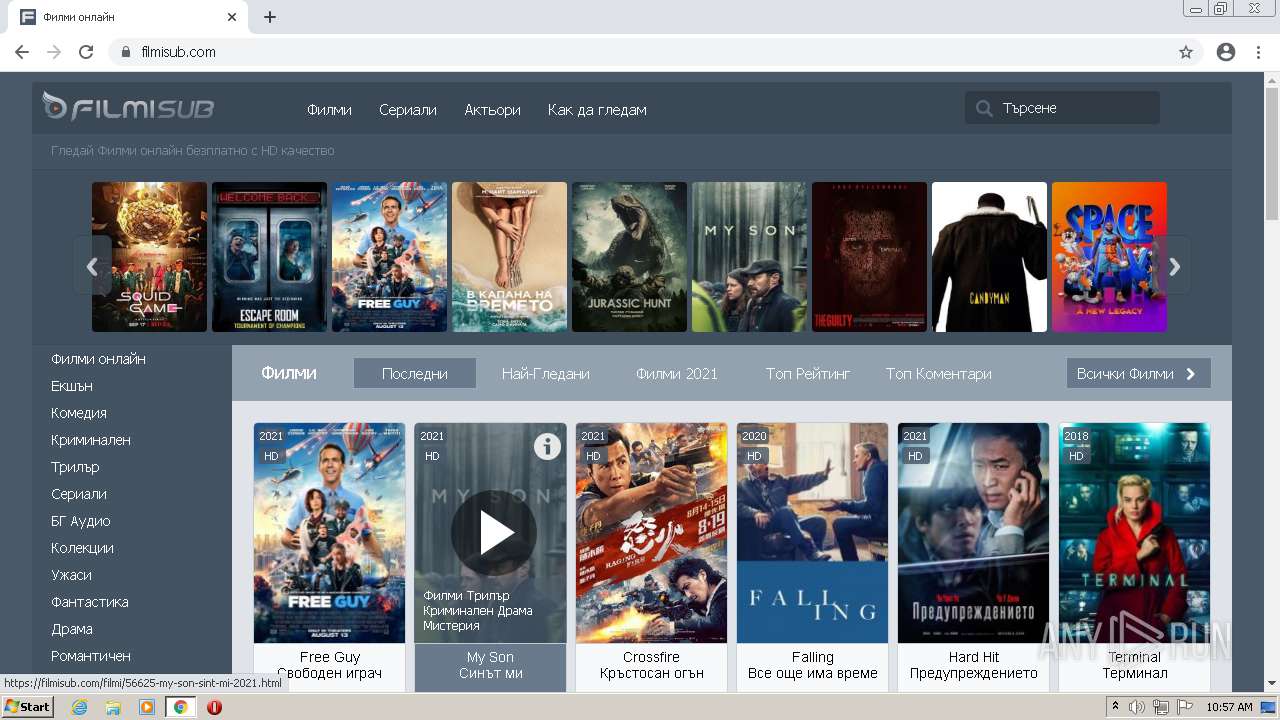Open Terminal movie card
This screenshot has height=720, width=1280.
pos(1134,556)
